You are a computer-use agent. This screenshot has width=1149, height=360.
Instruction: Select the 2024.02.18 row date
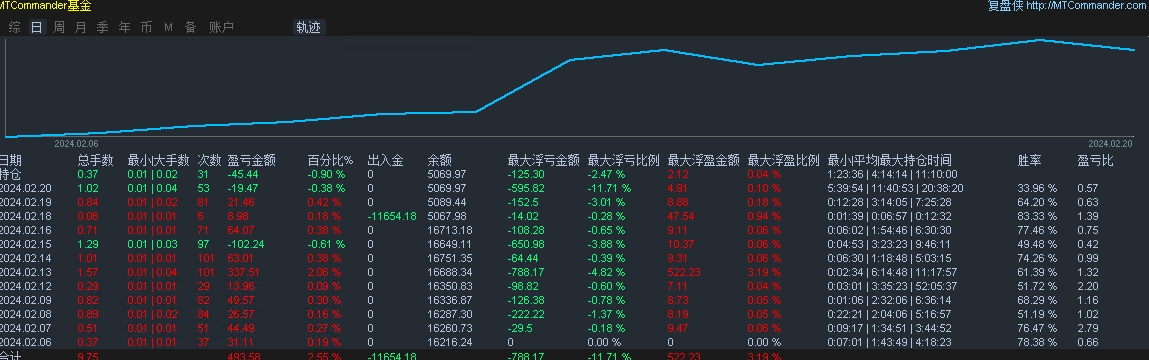pos(26,216)
